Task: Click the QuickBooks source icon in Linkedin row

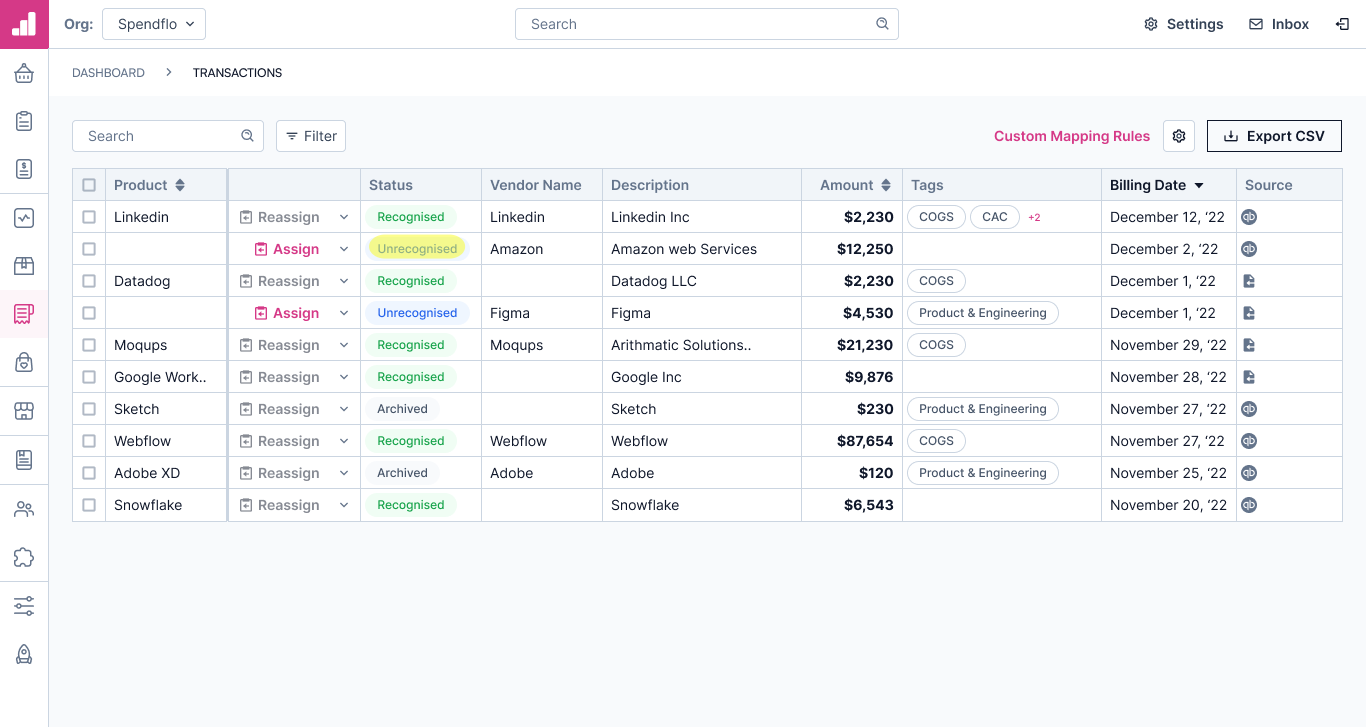Action: coord(1249,217)
